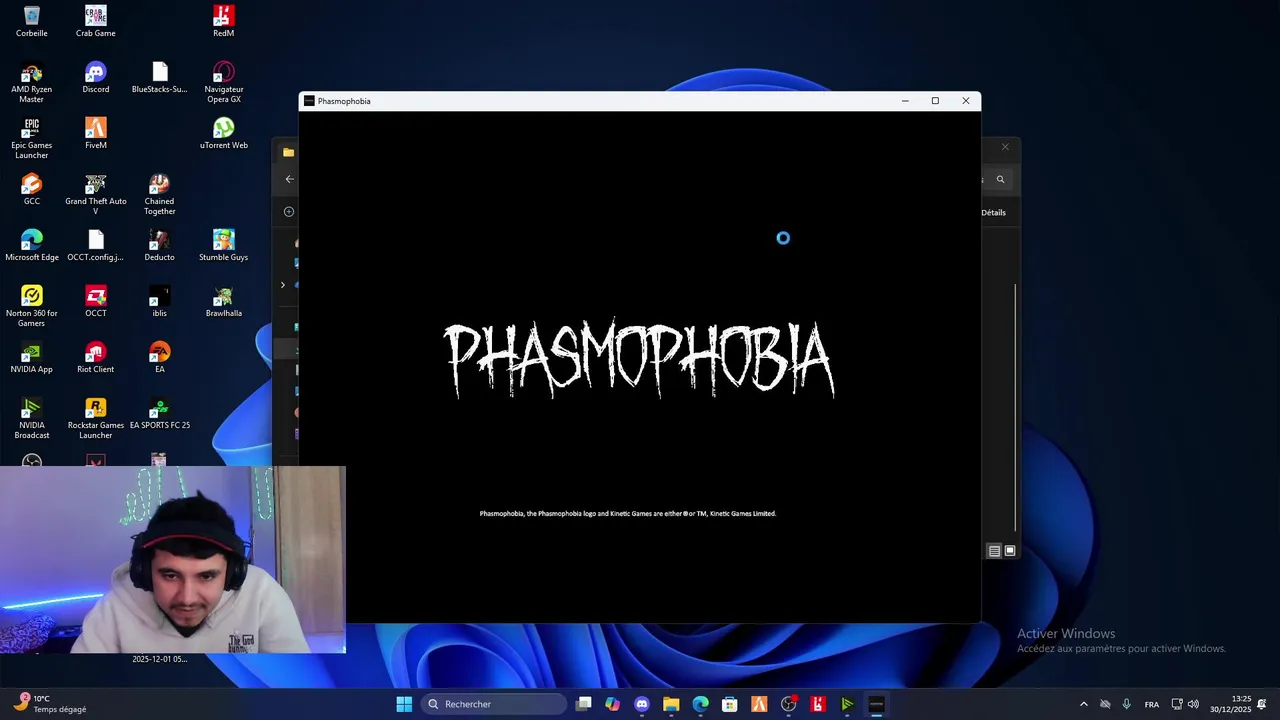
Task: Click the search icon in File Explorer
Action: point(1000,179)
